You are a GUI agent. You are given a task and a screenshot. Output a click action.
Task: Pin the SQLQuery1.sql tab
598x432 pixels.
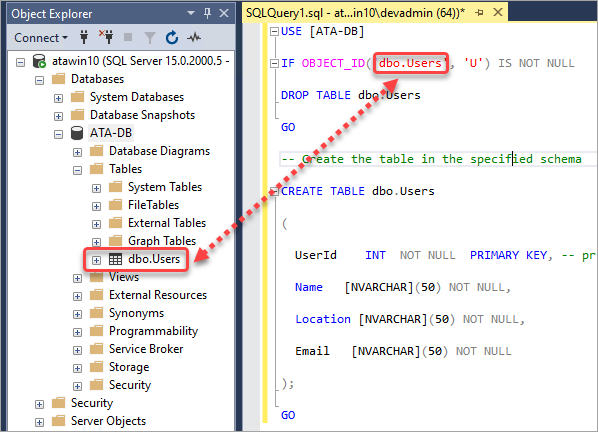tap(480, 13)
